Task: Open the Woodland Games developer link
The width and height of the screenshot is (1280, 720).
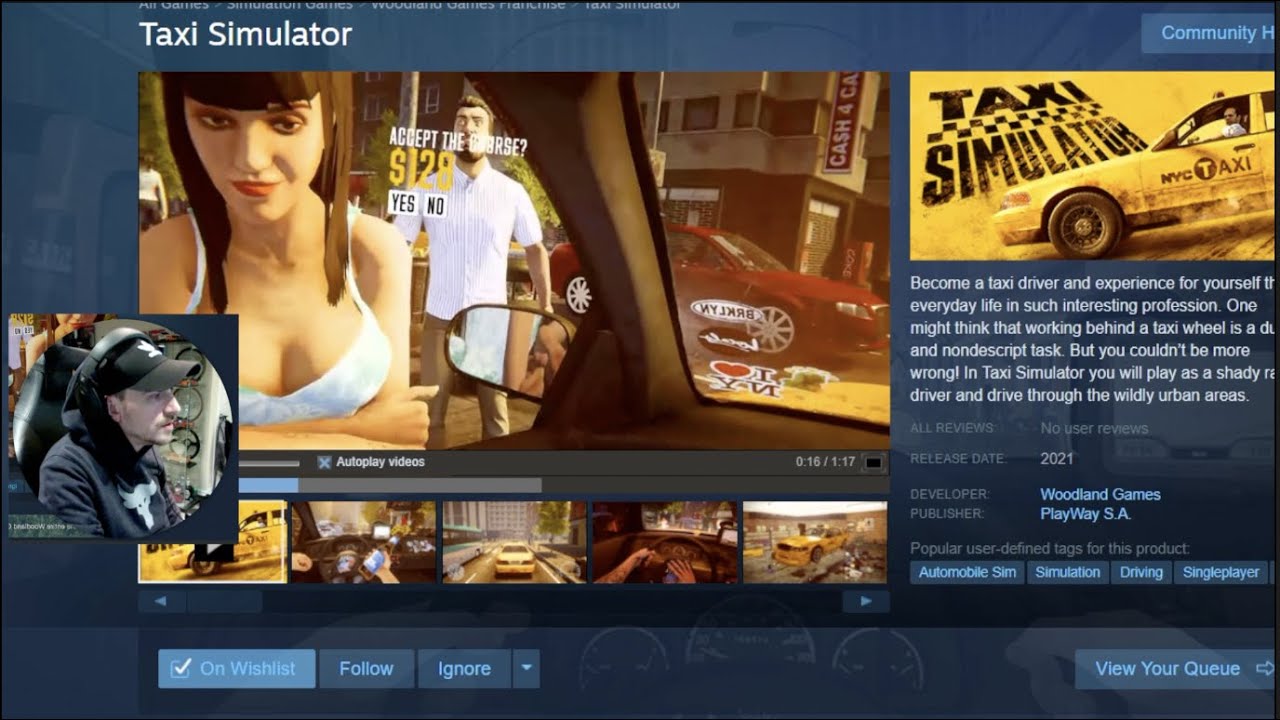Action: [1100, 494]
